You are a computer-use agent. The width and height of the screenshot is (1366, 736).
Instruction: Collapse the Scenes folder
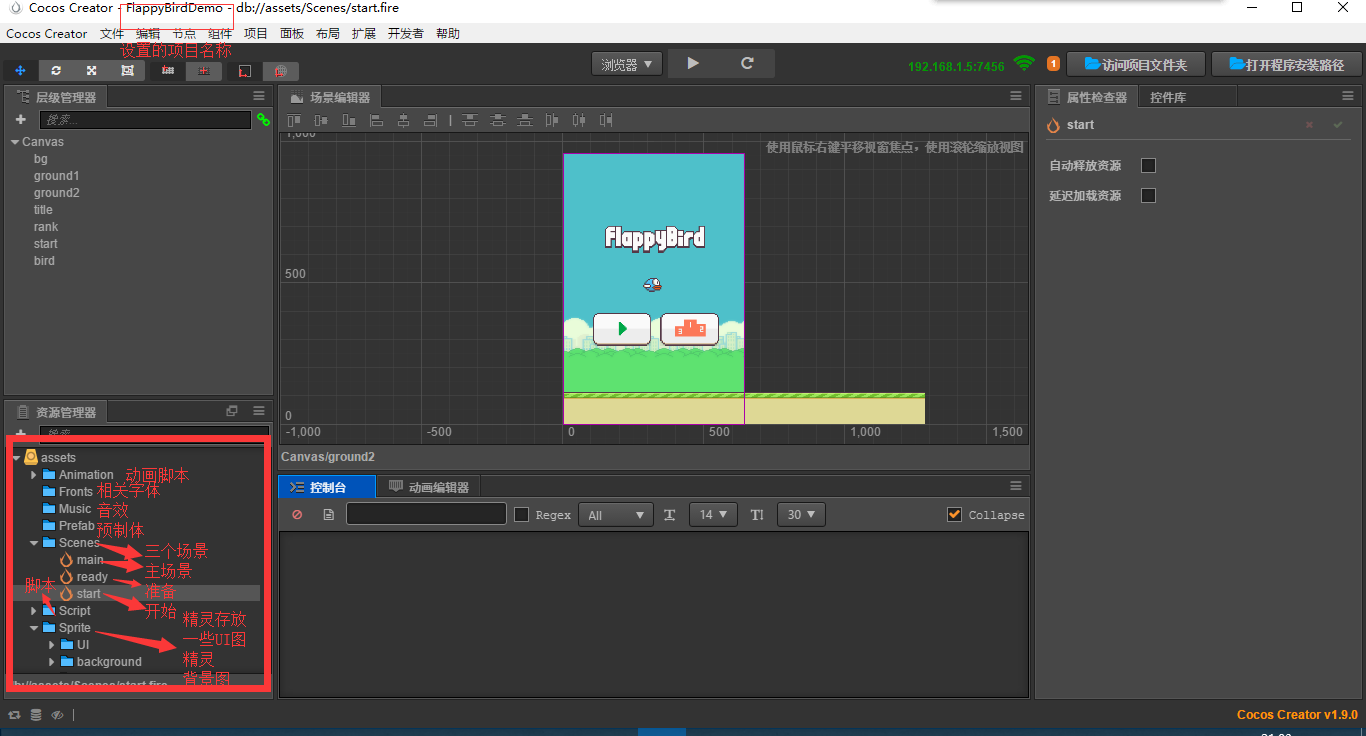coord(34,543)
